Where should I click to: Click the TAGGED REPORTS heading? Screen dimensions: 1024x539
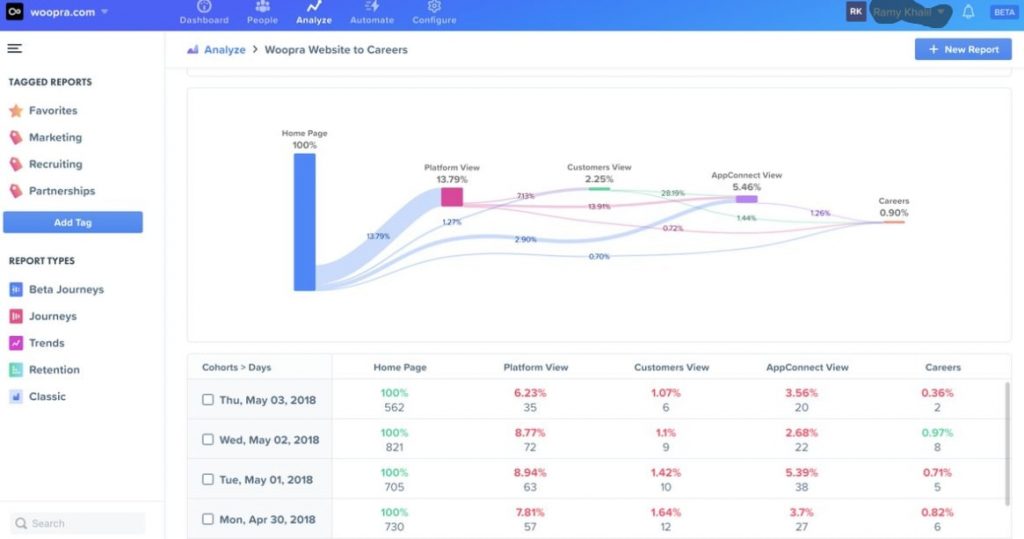pos(50,82)
